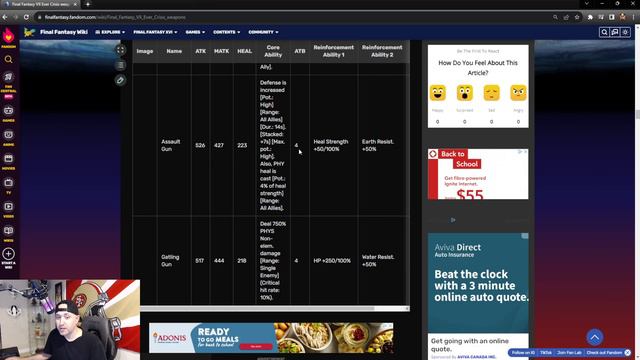React with the Happy emoji
This screenshot has width=640, height=360.
coord(438,93)
